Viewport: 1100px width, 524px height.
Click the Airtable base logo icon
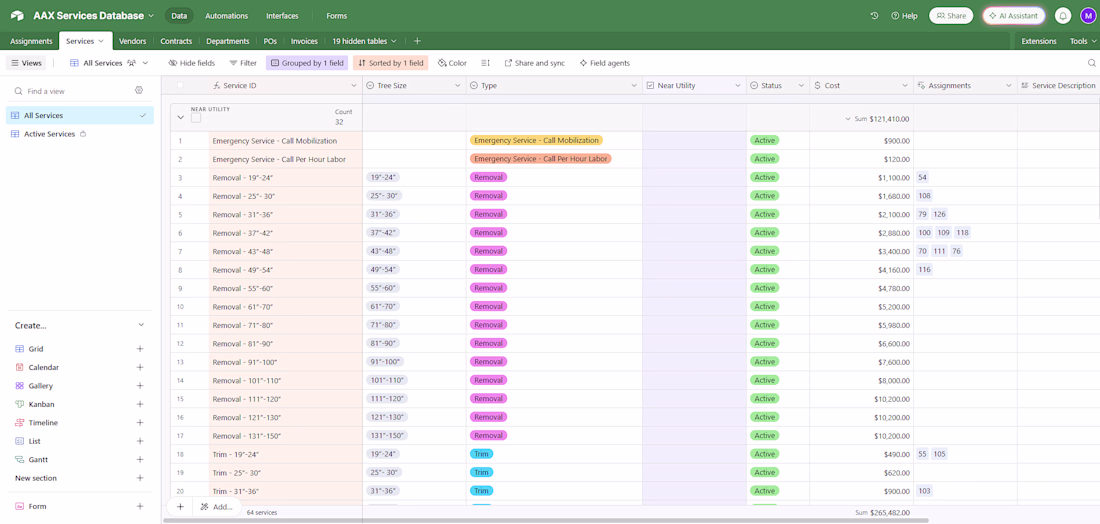[x=17, y=16]
